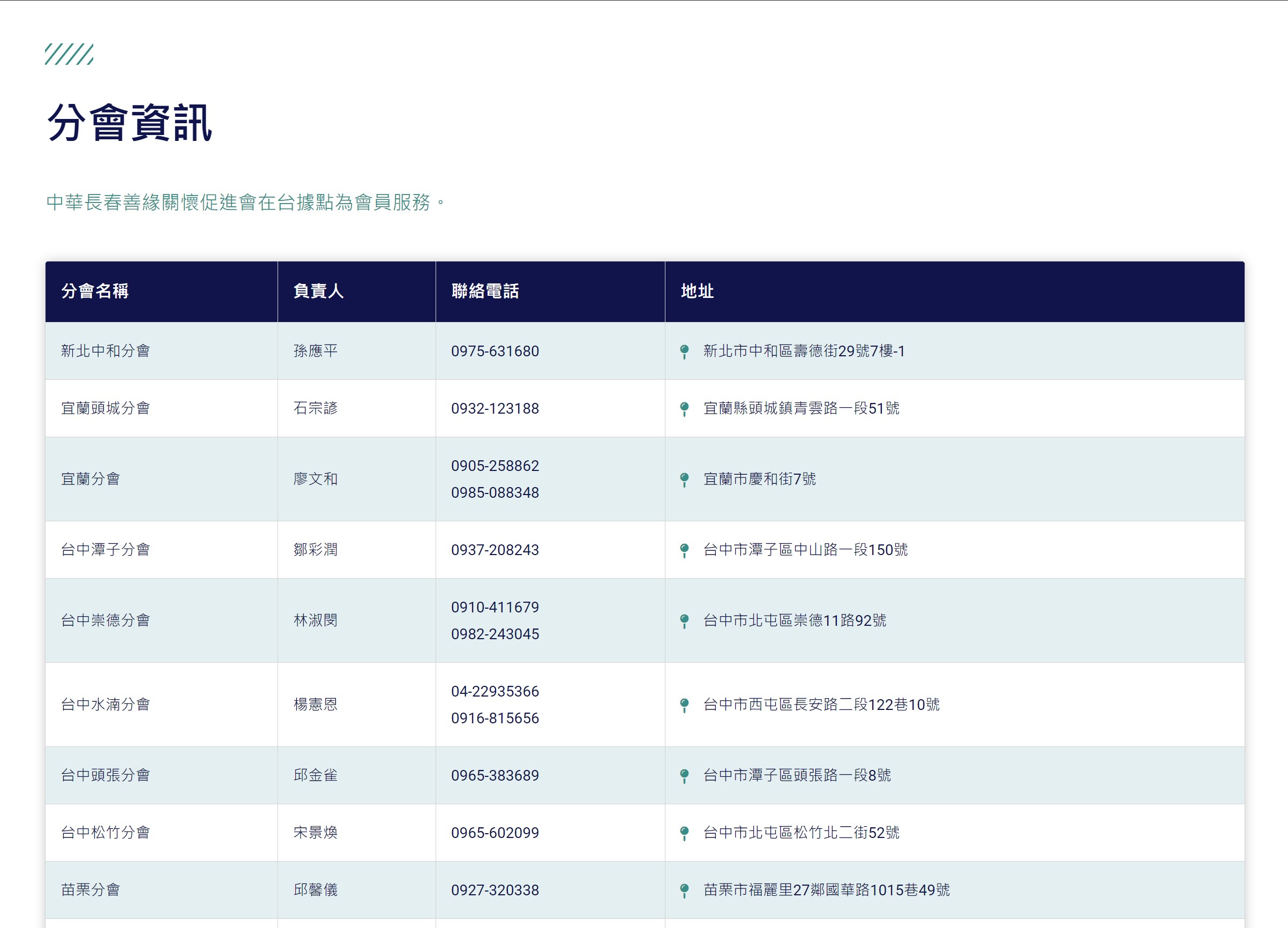The height and width of the screenshot is (928, 1288).
Task: Click the map pin beside 台中市潭子區中山路一段150號
Action: point(684,550)
